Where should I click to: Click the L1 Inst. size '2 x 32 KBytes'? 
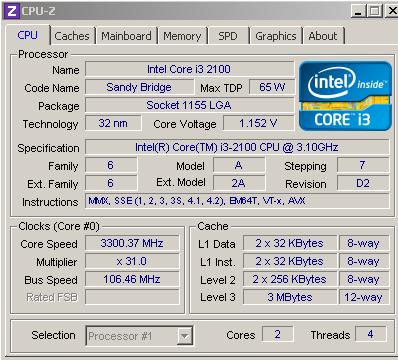tap(290, 261)
